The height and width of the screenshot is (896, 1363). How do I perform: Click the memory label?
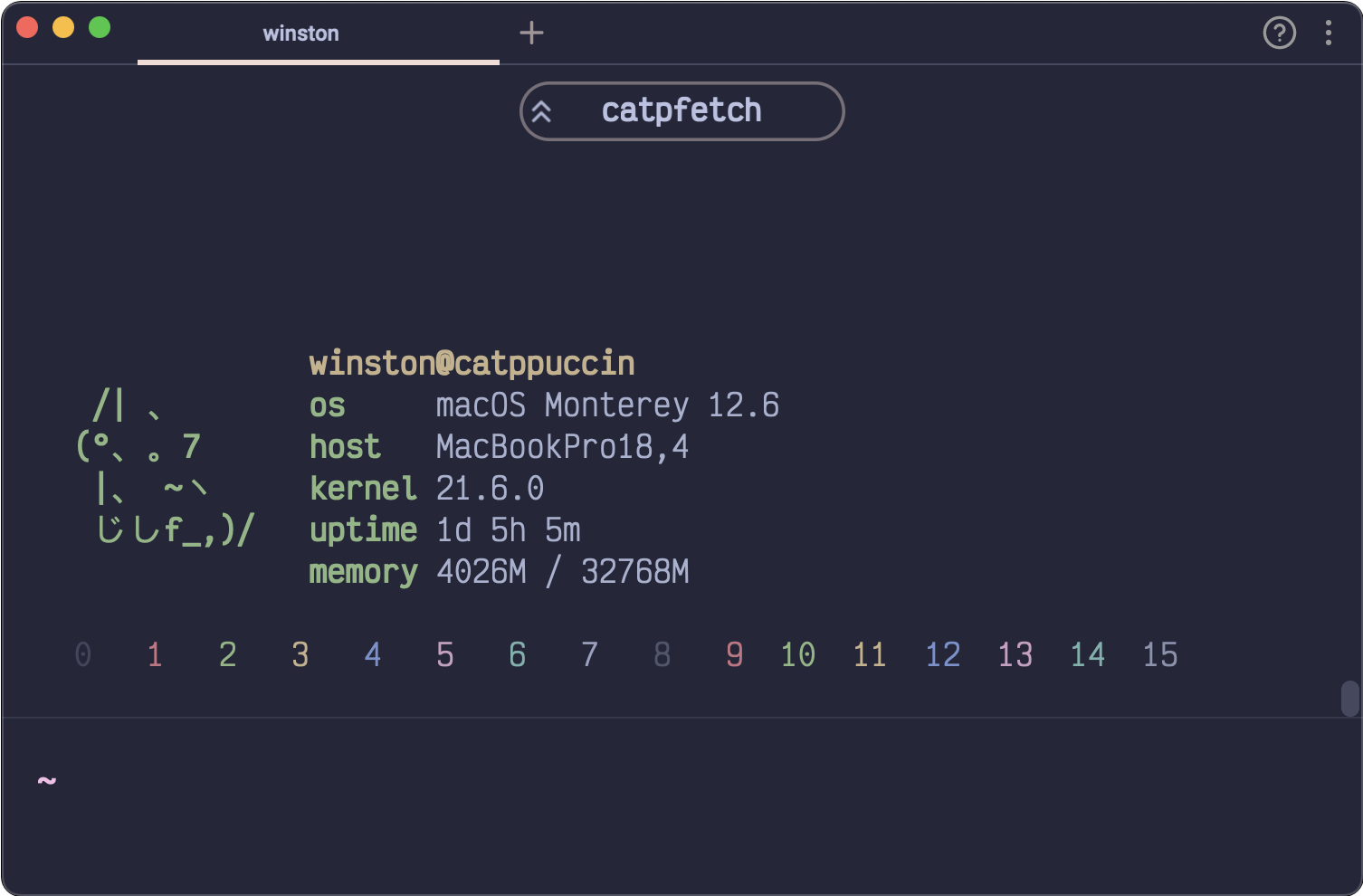(363, 573)
